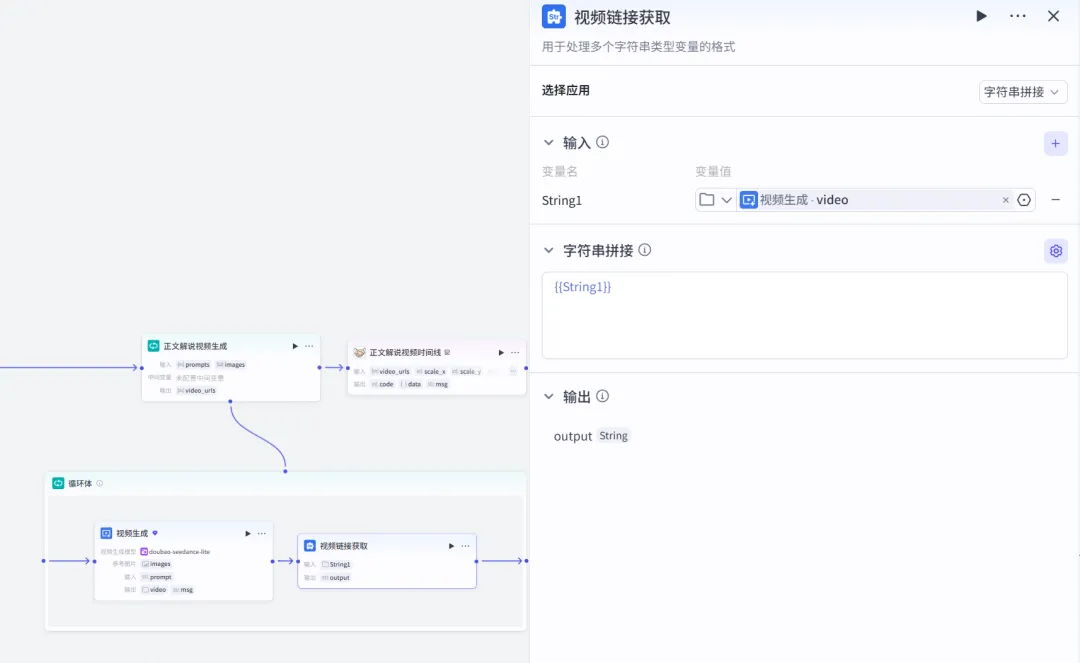Click the 视频链接获取 canvas node icon

[x=310, y=546]
